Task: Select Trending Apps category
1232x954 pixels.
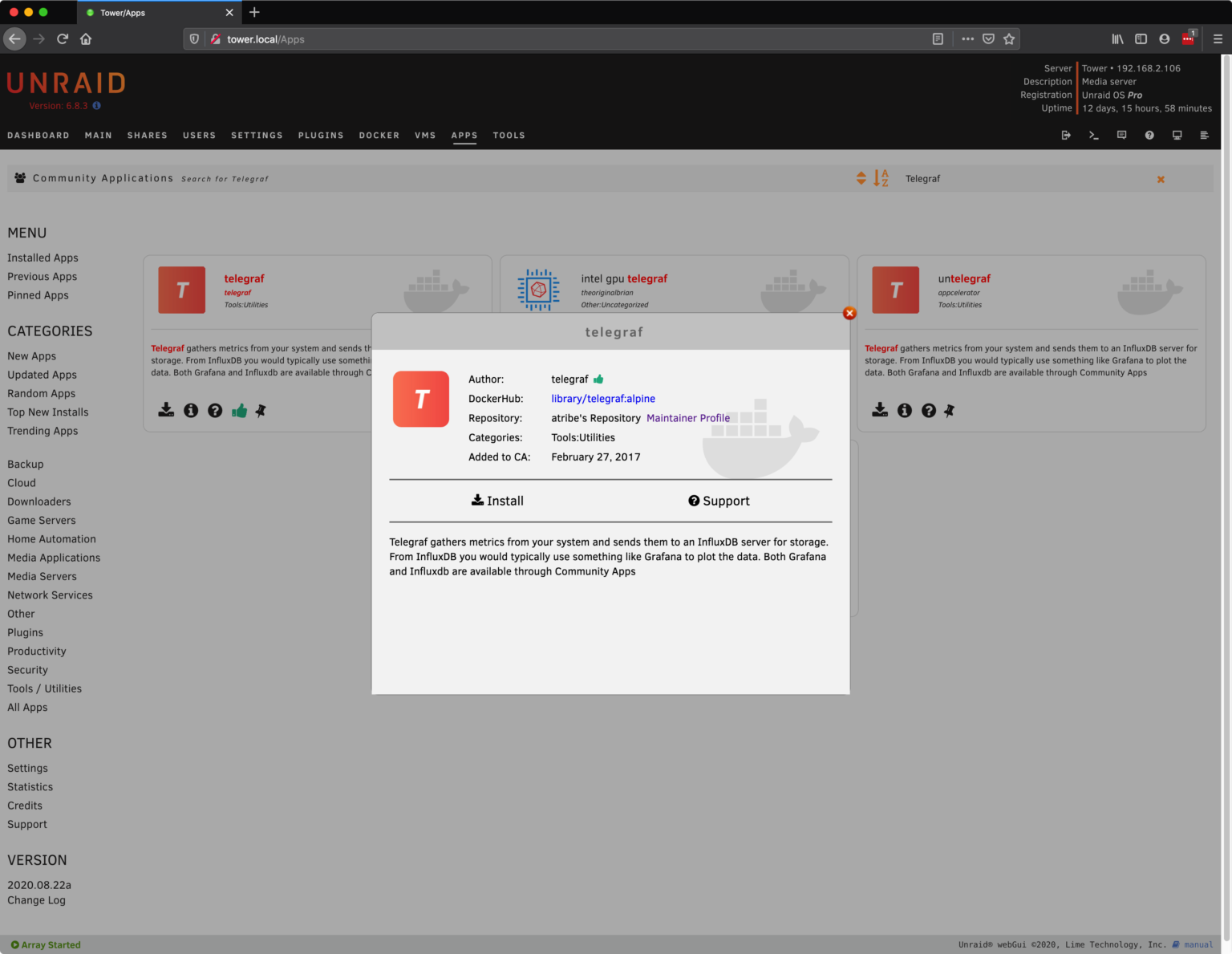Action: [x=43, y=431]
